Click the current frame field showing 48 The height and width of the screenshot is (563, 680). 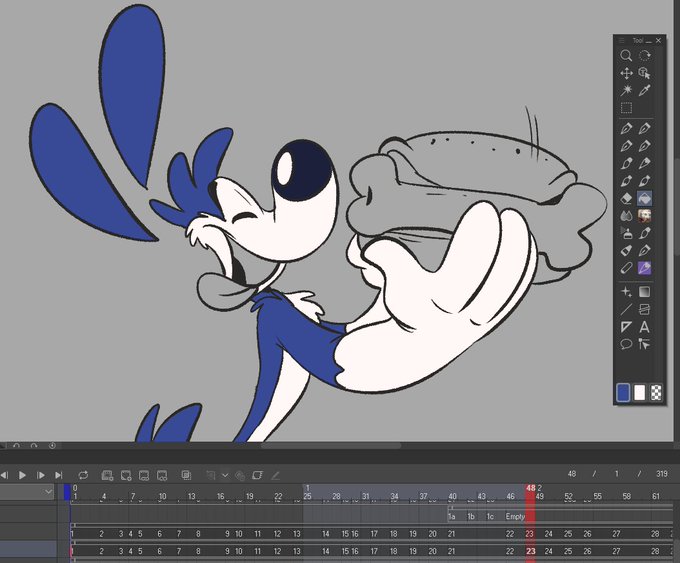pos(572,474)
